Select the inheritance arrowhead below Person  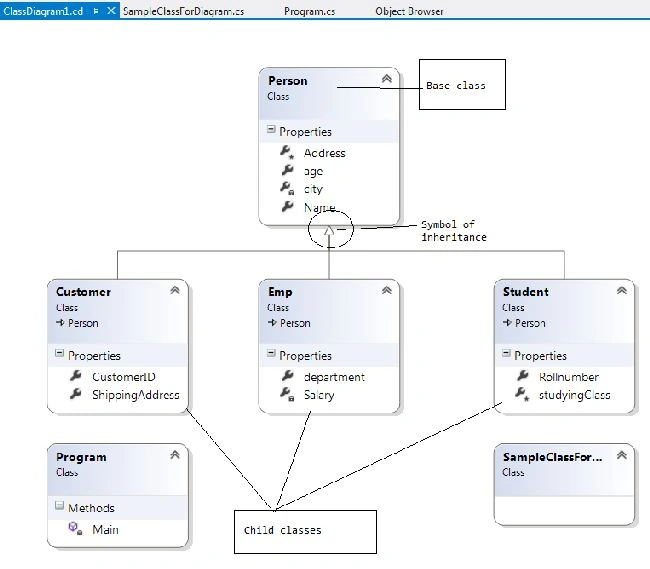click(329, 230)
